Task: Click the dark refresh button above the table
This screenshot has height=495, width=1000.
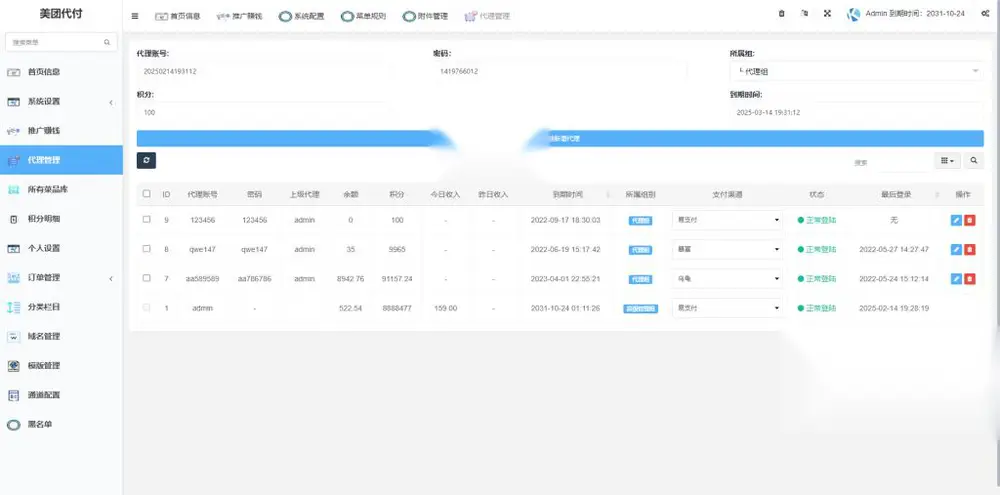Action: click(146, 160)
